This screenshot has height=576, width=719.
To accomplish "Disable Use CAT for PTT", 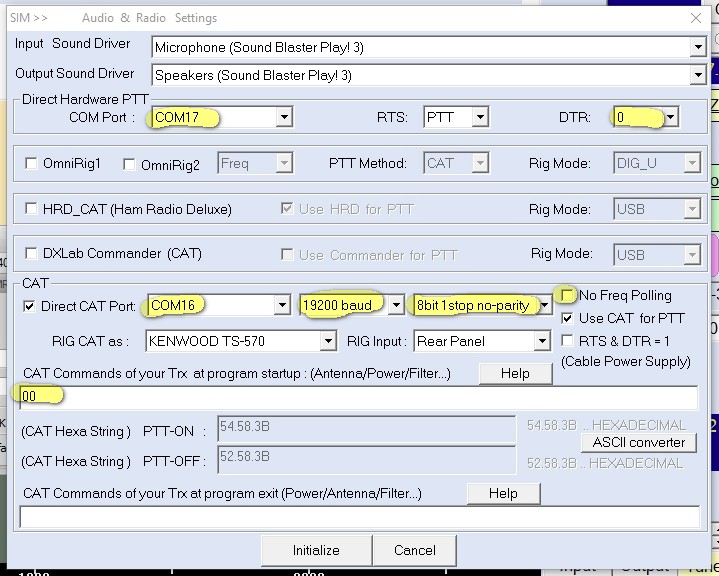I will pyautogui.click(x=568, y=319).
